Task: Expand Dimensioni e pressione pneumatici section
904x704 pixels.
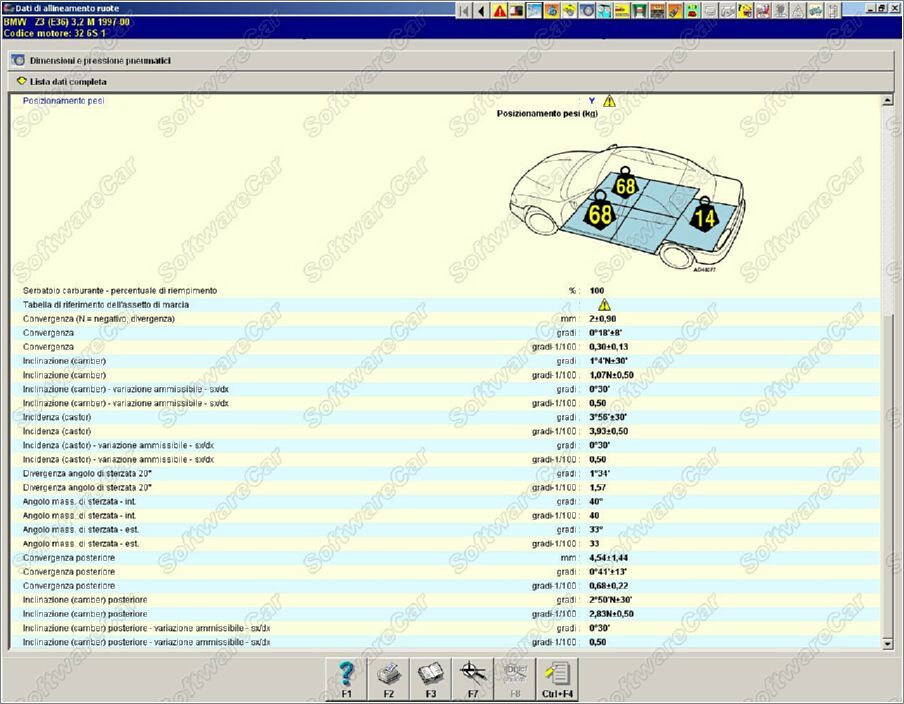Action: click(x=451, y=61)
